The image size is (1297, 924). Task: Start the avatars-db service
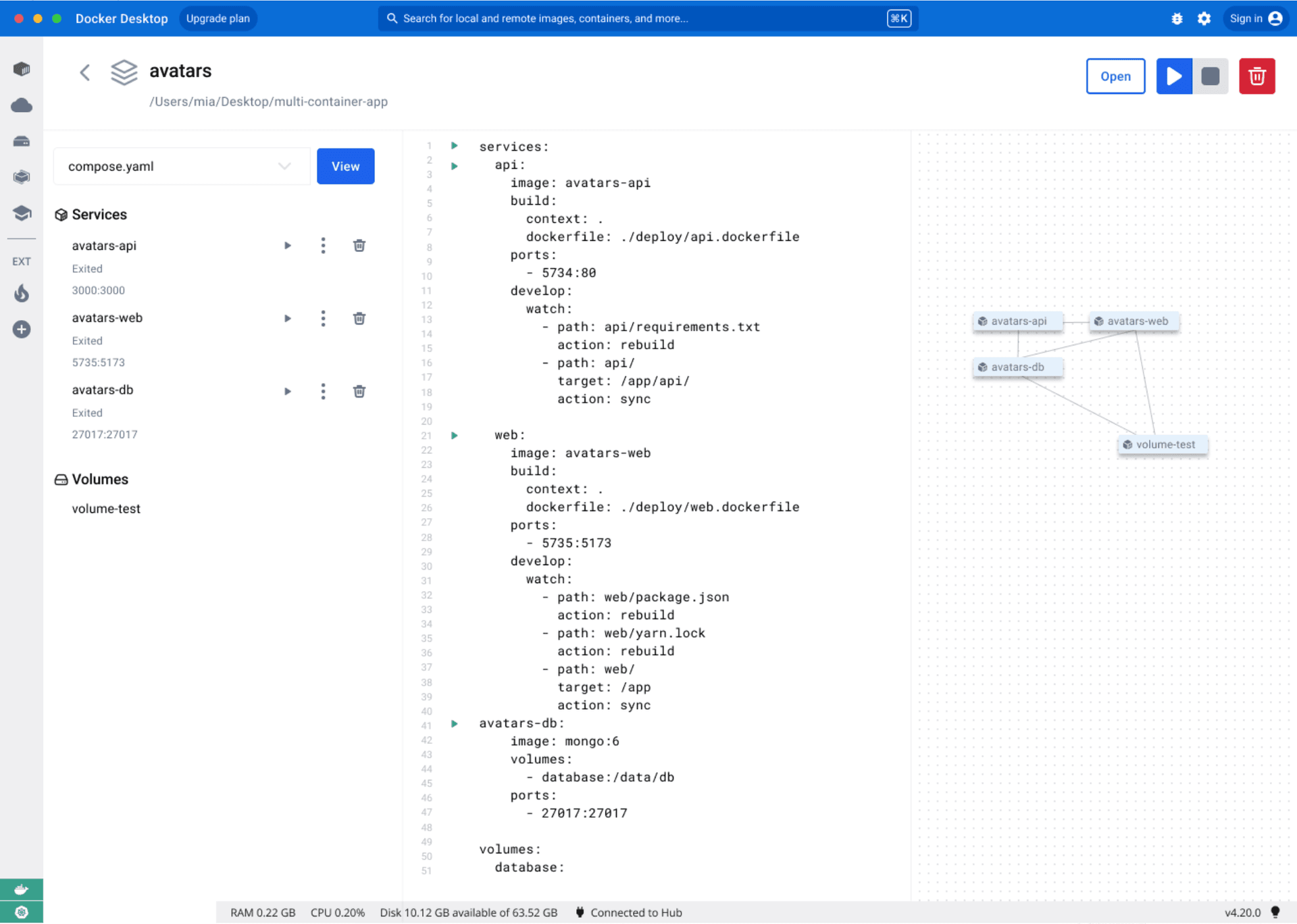pos(288,391)
